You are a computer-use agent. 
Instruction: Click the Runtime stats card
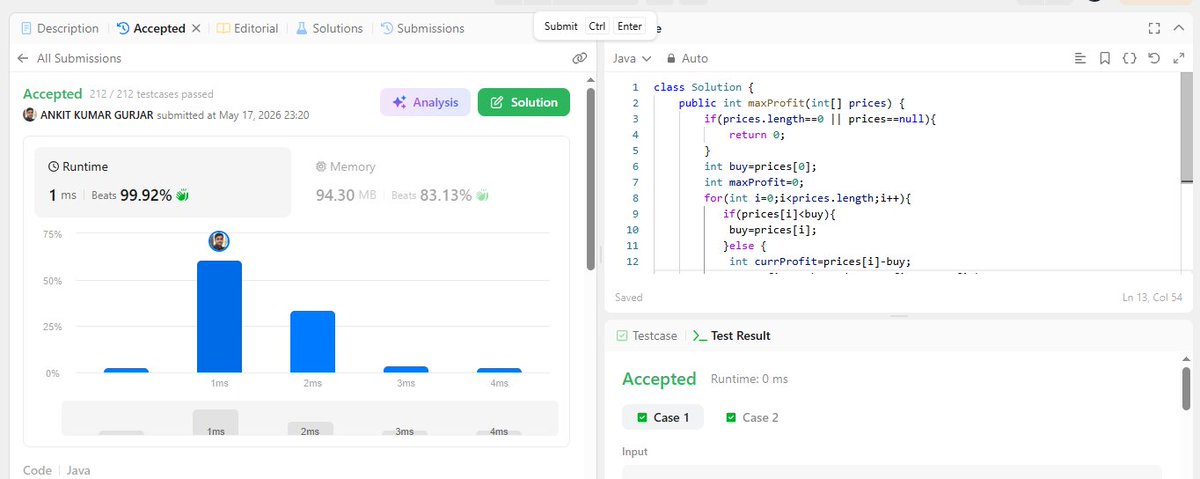[163, 182]
